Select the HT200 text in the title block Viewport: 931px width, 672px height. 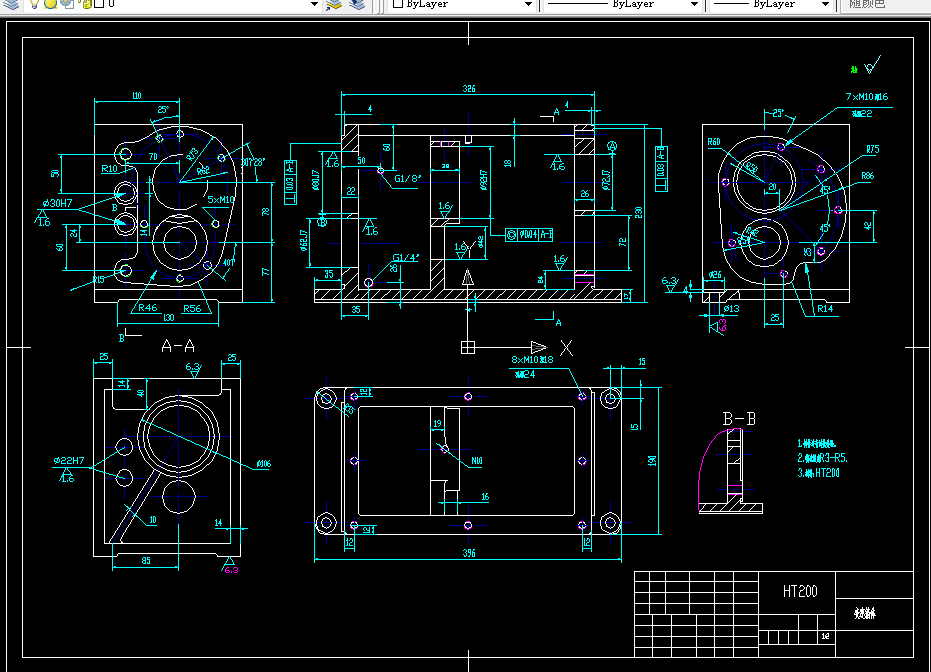tap(799, 591)
